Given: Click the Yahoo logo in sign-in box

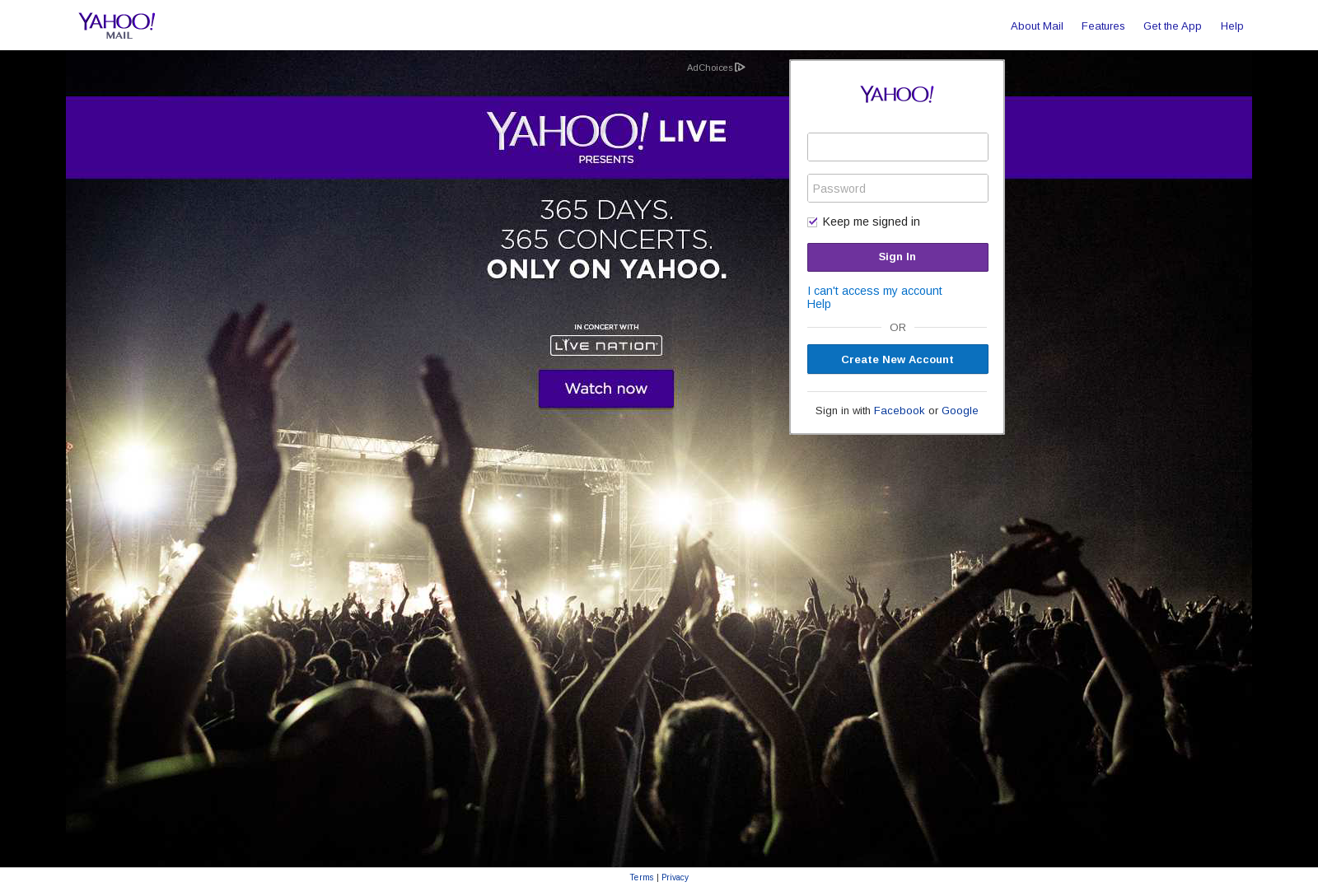Looking at the screenshot, I should pos(897,94).
